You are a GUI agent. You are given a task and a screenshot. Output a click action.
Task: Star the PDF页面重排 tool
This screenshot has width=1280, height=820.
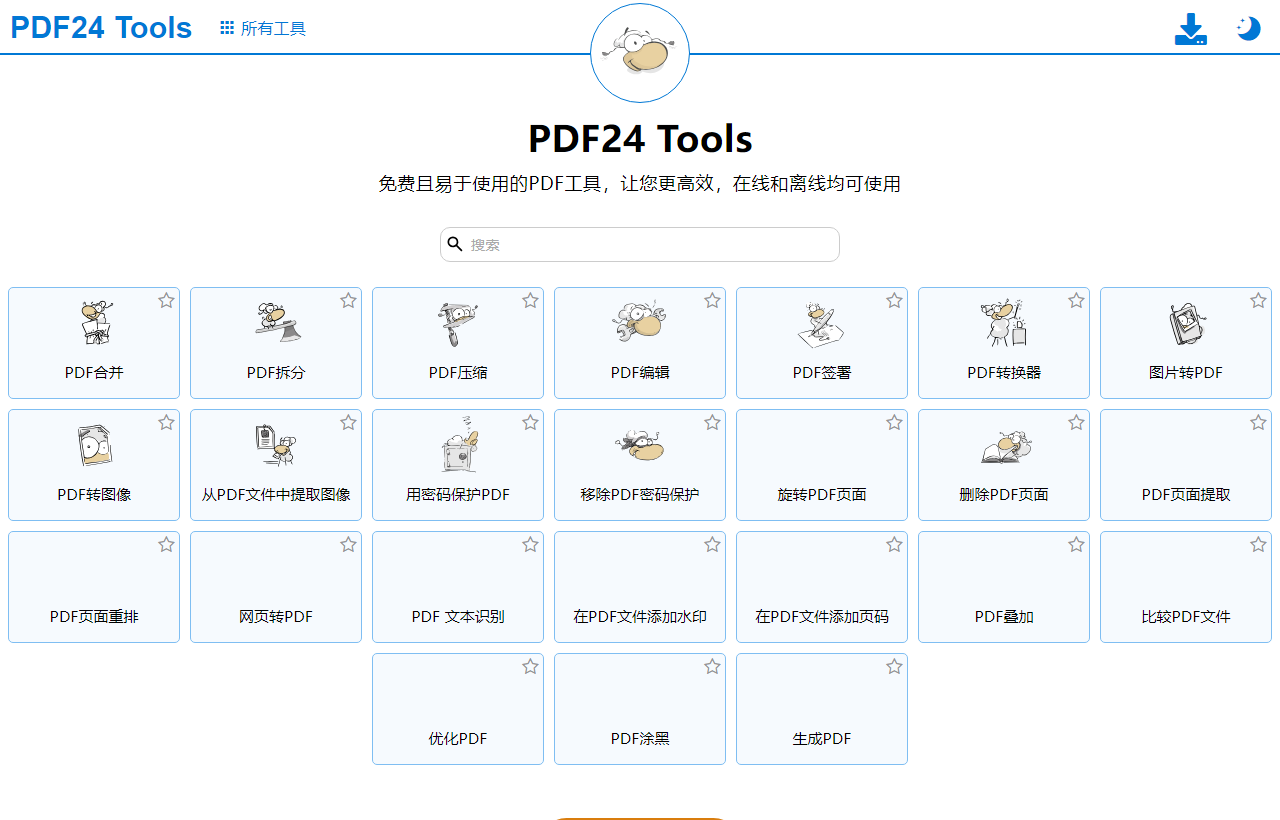click(x=166, y=544)
